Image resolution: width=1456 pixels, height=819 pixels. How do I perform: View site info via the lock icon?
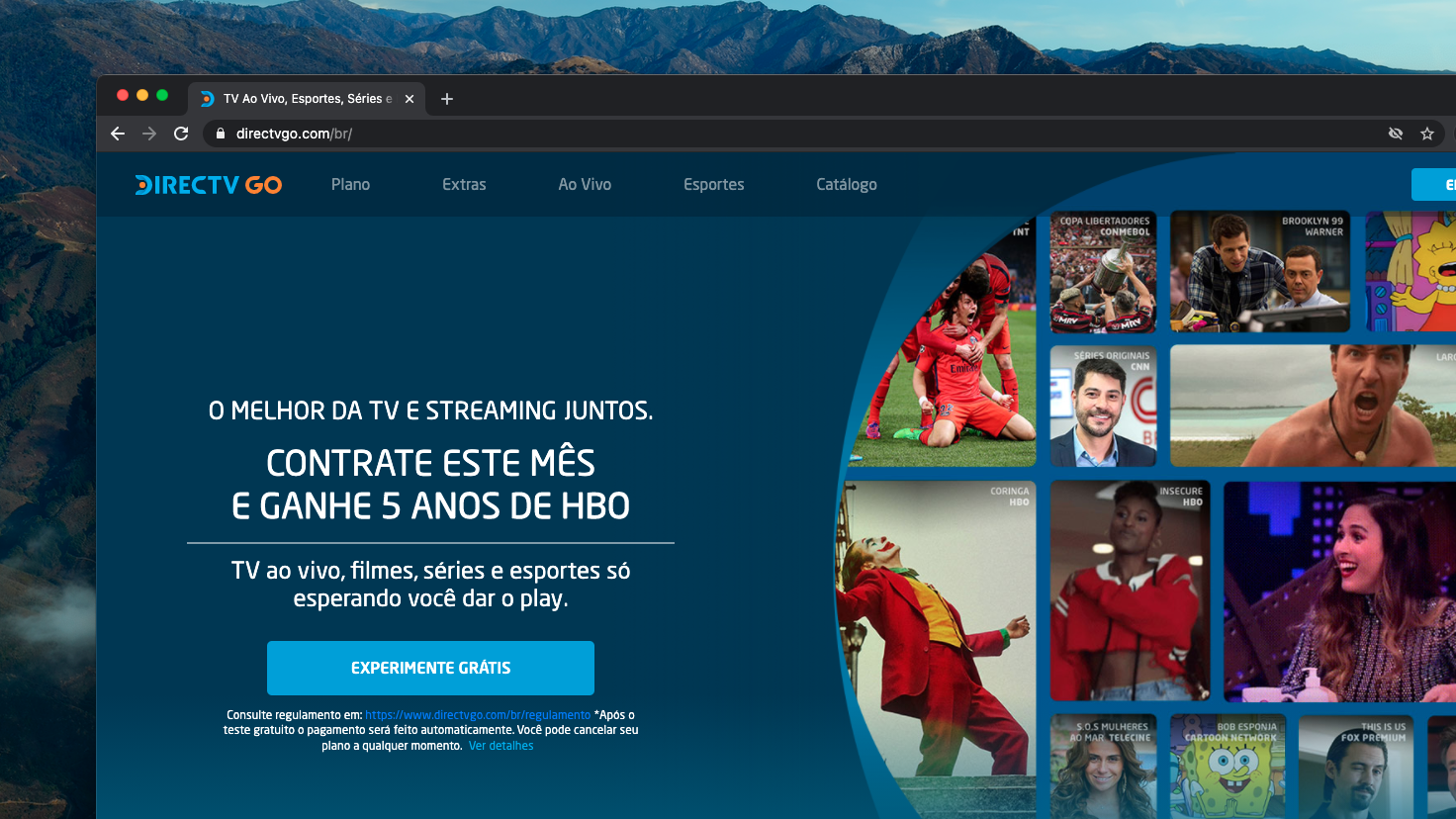tap(221, 134)
